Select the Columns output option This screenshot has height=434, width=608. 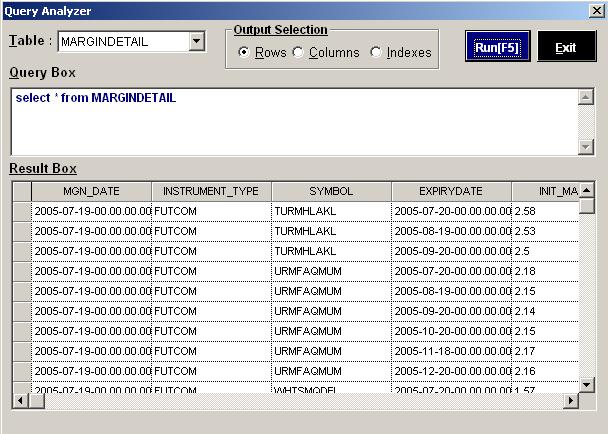(x=299, y=52)
